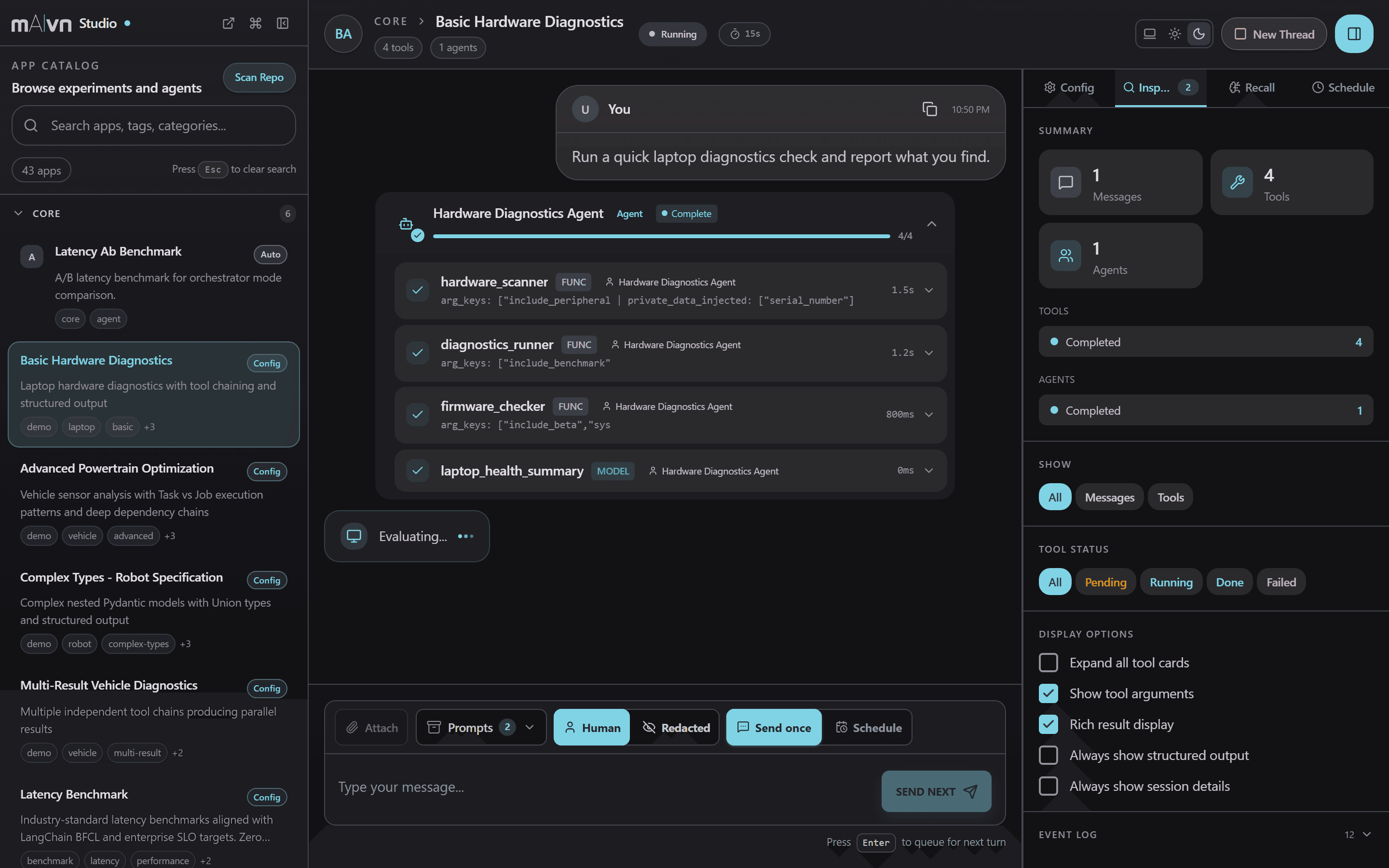Image resolution: width=1389 pixels, height=868 pixels.
Task: Copy the You message with the copy icon
Action: [x=929, y=109]
